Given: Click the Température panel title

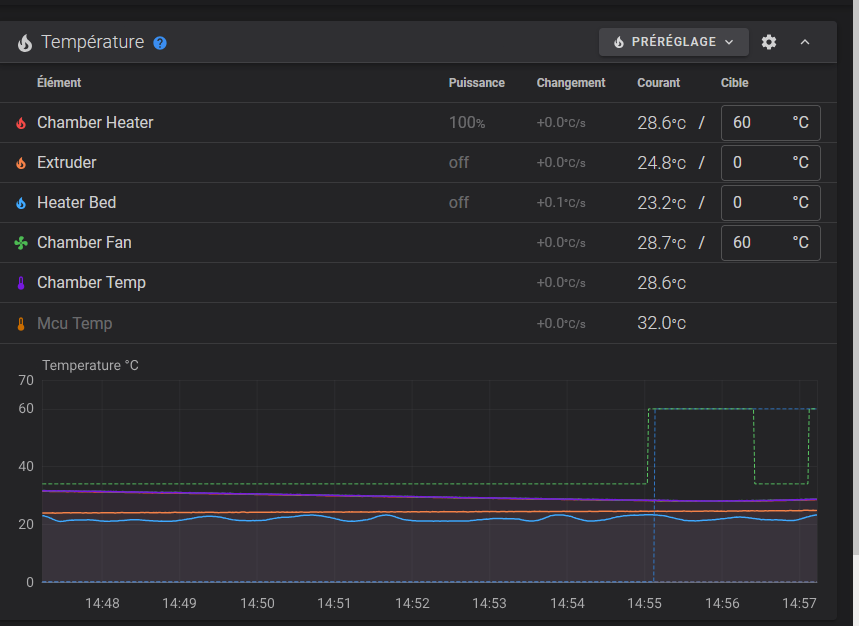Looking at the screenshot, I should click(x=93, y=42).
